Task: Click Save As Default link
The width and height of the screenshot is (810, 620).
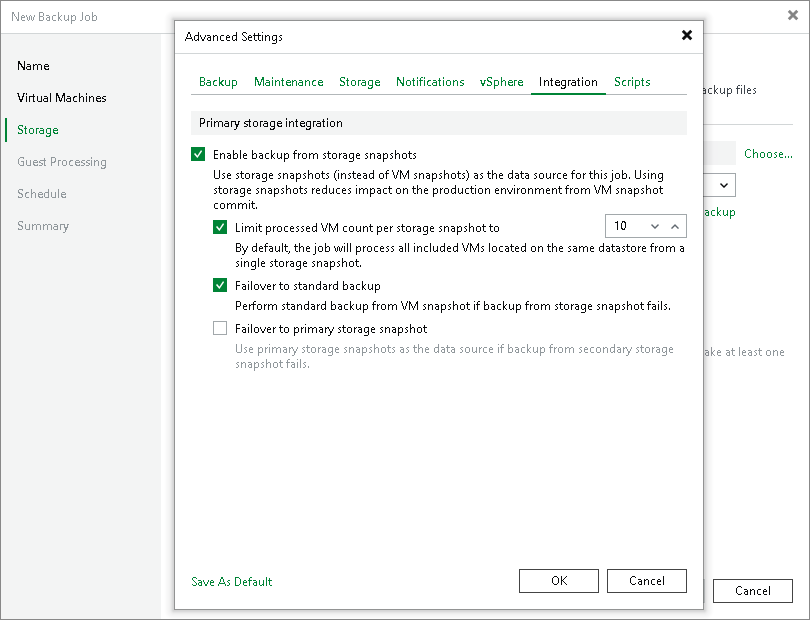Action: pyautogui.click(x=231, y=582)
